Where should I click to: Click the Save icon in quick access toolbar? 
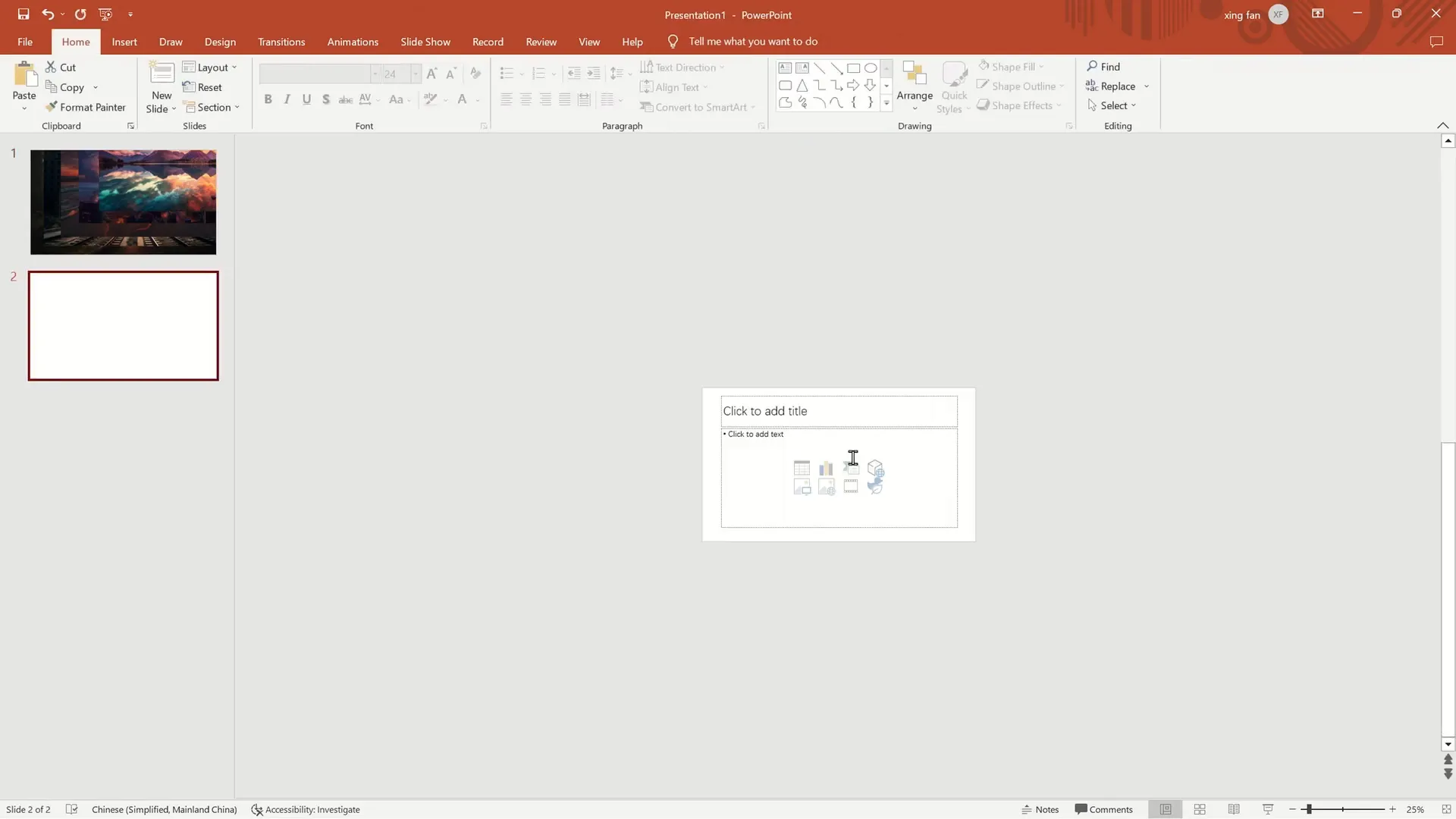point(24,14)
